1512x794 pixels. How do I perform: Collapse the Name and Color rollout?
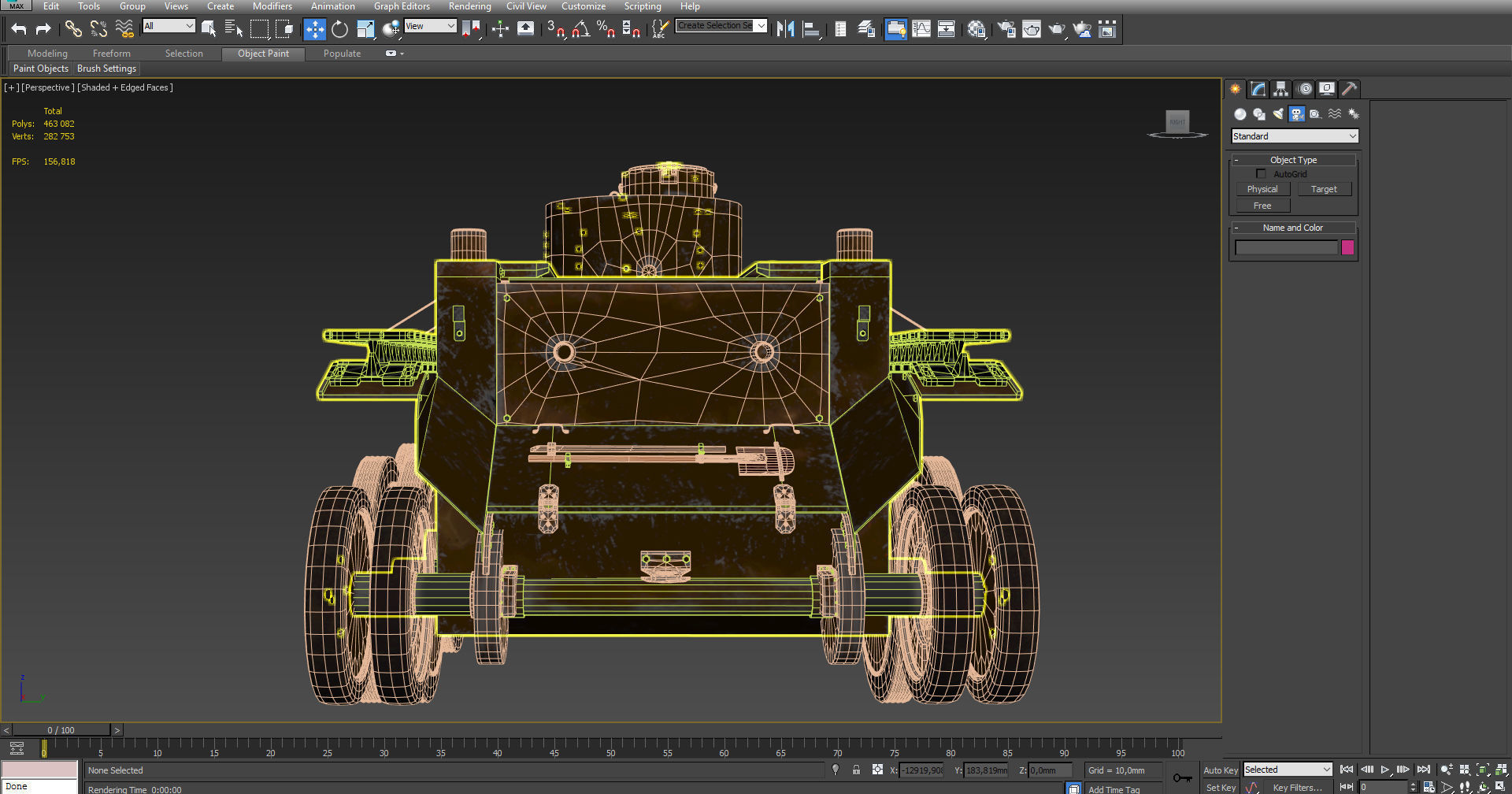(1293, 228)
